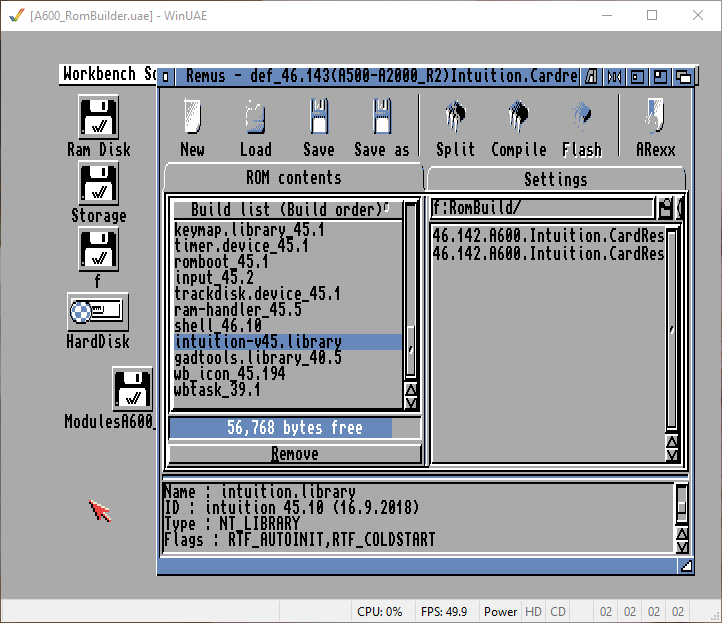Click the Workbench Screen title bar
Viewport: 722px width, 623px height.
[108, 74]
